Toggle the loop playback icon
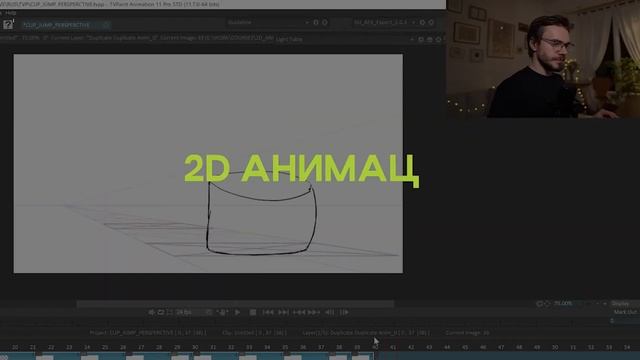The image size is (640, 360). [161, 312]
